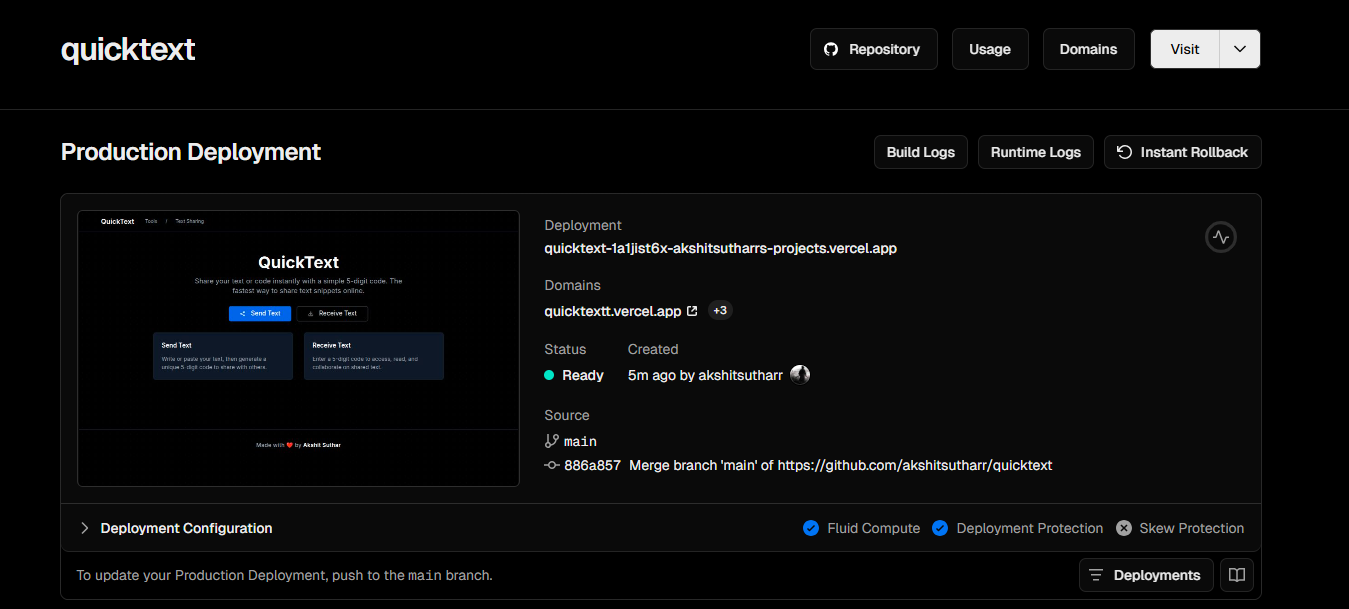1349x609 pixels.
Task: Open the Usage page button
Action: click(990, 49)
